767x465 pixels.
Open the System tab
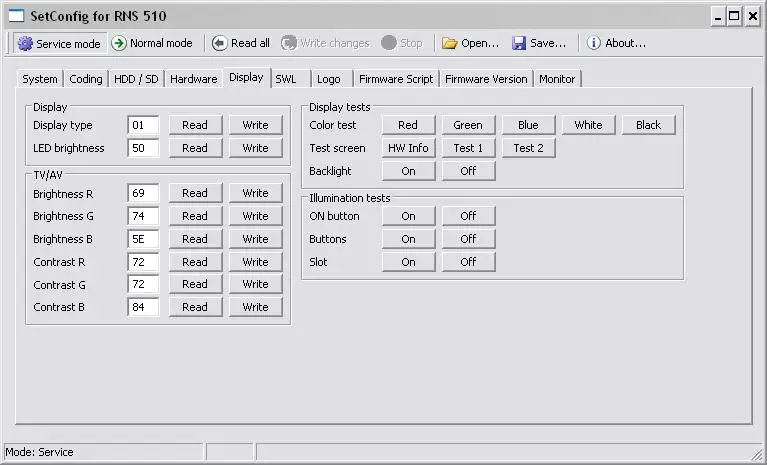[40, 79]
